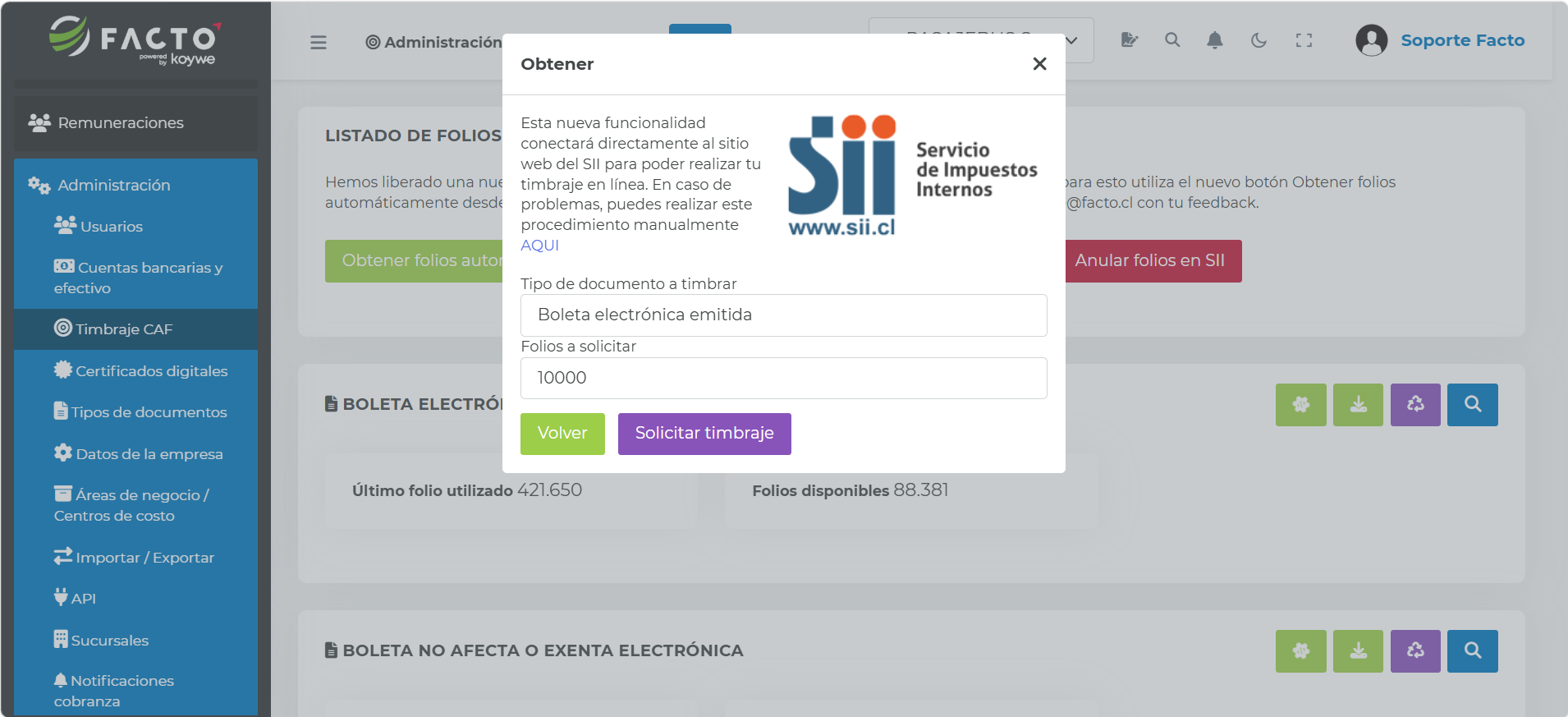Click purple recycle icon for Boleta No Afecta
Screen dimensions: 1568x717
click(x=1415, y=651)
